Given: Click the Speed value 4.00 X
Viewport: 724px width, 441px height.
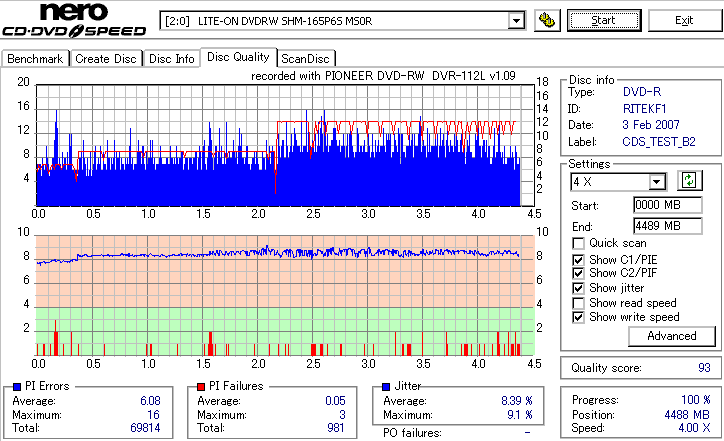Looking at the screenshot, I should pyautogui.click(x=694, y=428).
